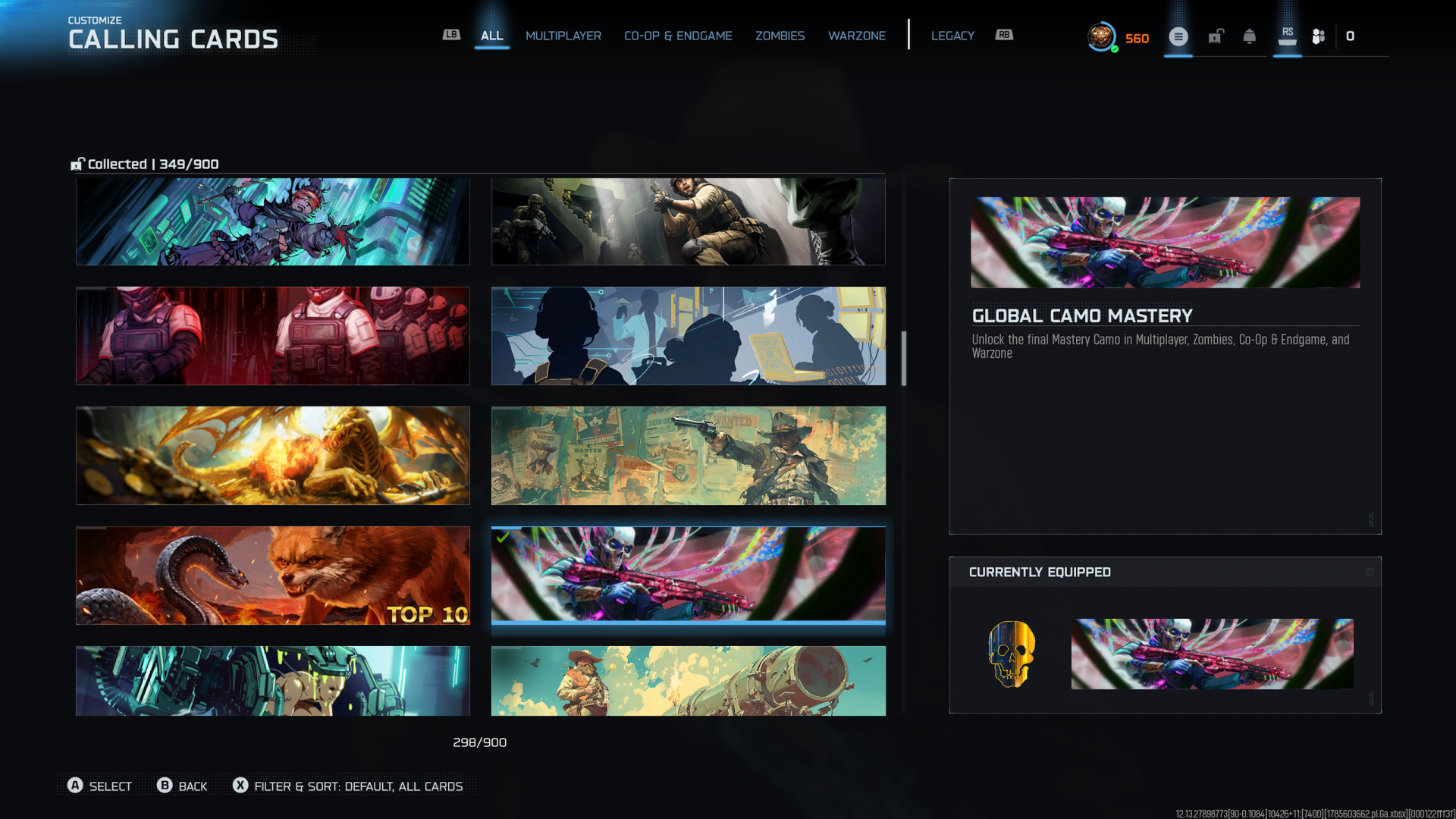The width and height of the screenshot is (1456, 819).
Task: Click the currently equipped calling card image
Action: 1212,654
